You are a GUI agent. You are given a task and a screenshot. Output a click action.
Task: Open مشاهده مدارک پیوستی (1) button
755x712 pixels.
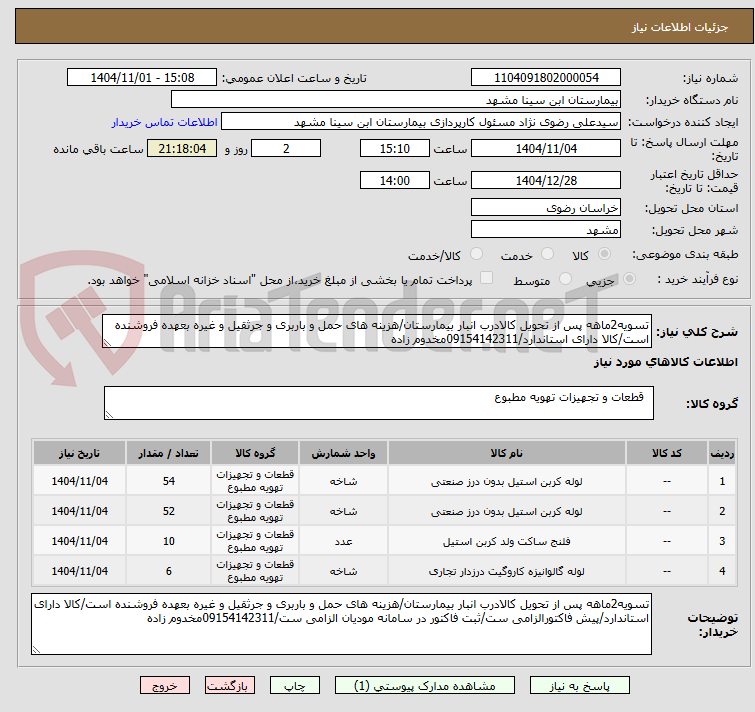tap(425, 686)
